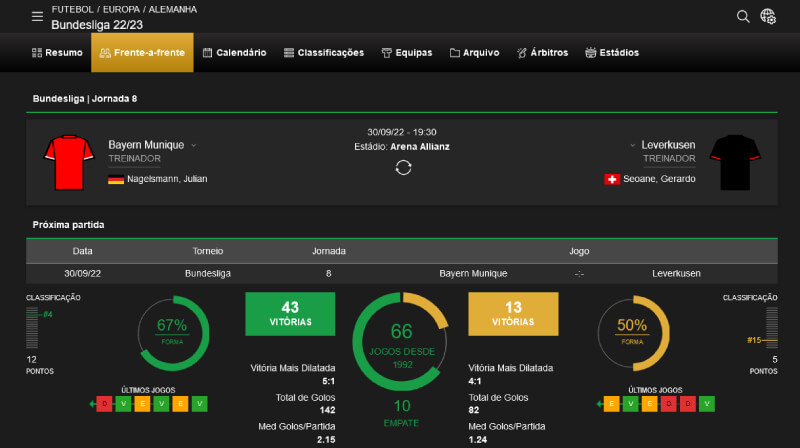
Task: Click the German flag beside Nagelsmann
Action: pos(116,179)
